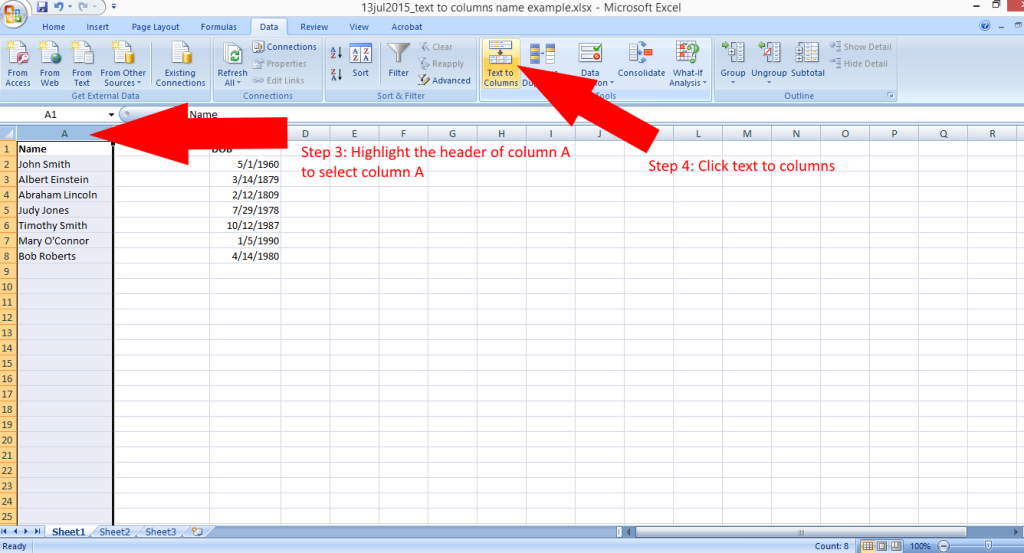The image size is (1024, 553).
Task: Switch to Sheet2 tab
Action: coord(114,531)
